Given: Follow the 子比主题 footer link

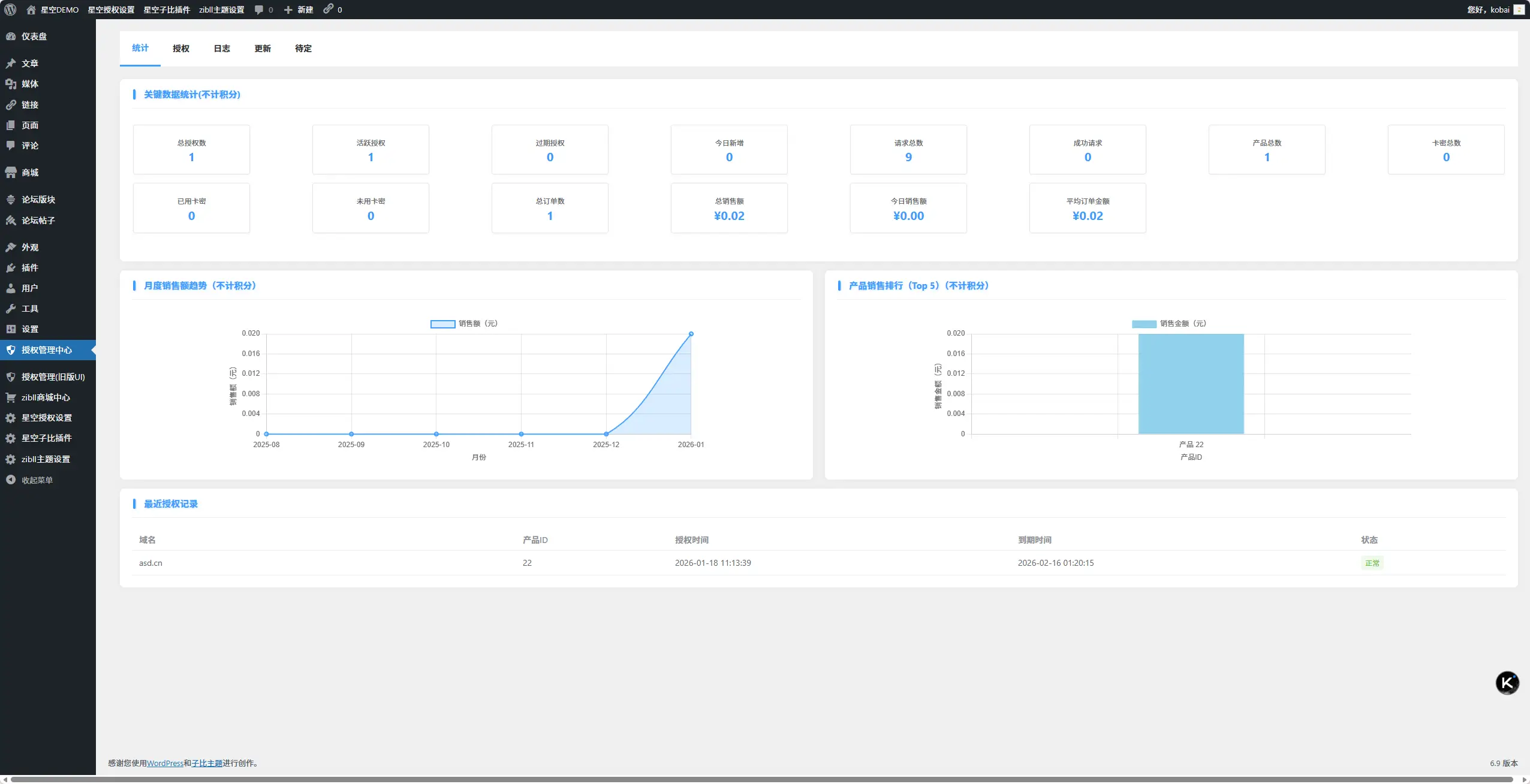Looking at the screenshot, I should click(x=207, y=763).
